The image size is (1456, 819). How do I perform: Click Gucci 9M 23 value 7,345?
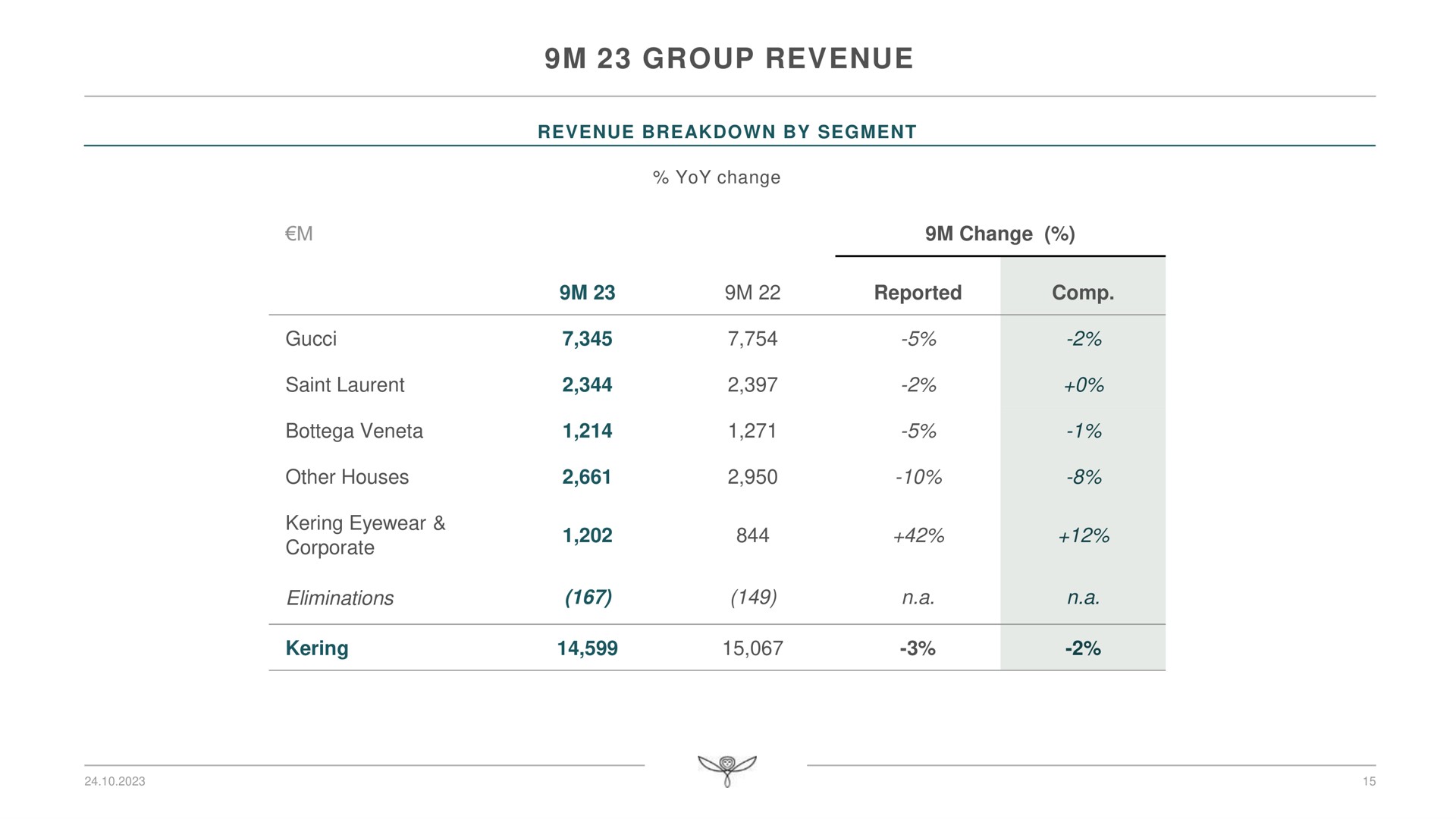pos(587,339)
